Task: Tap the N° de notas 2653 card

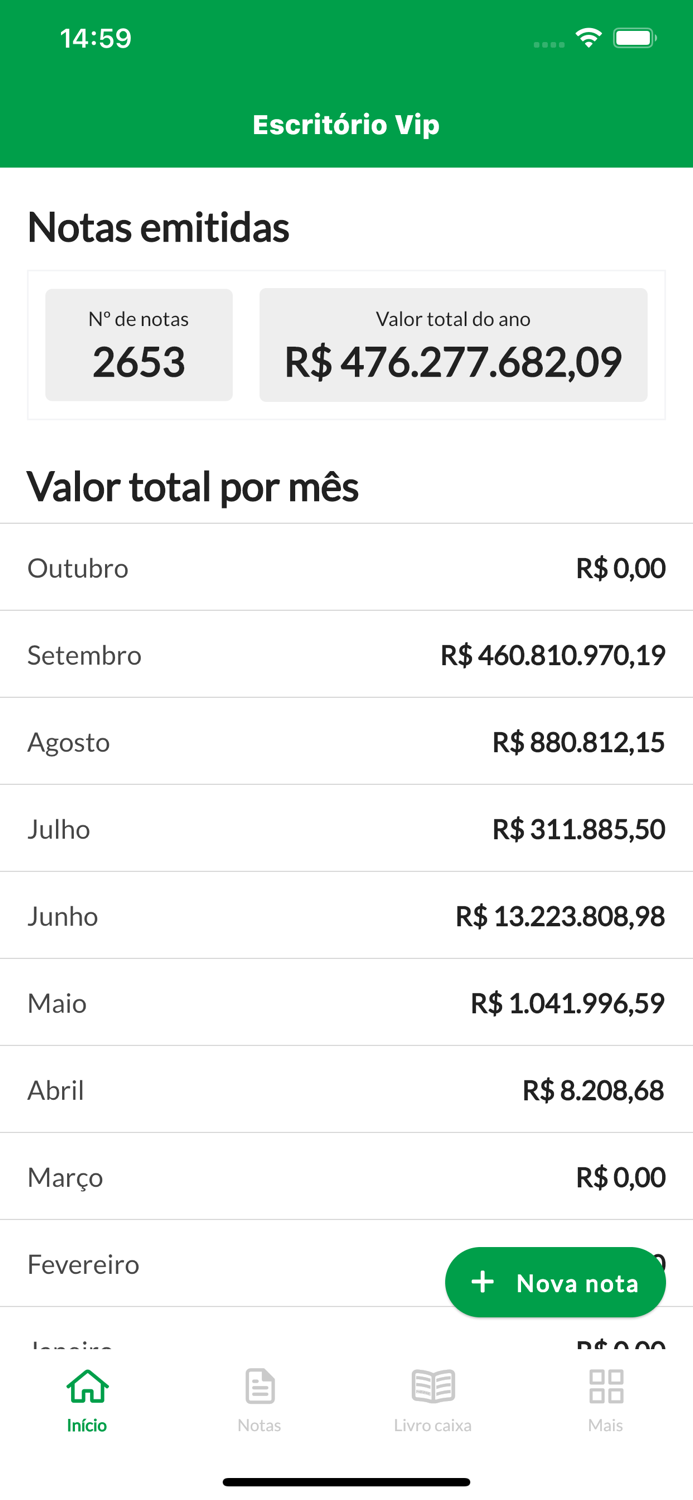Action: 138,344
